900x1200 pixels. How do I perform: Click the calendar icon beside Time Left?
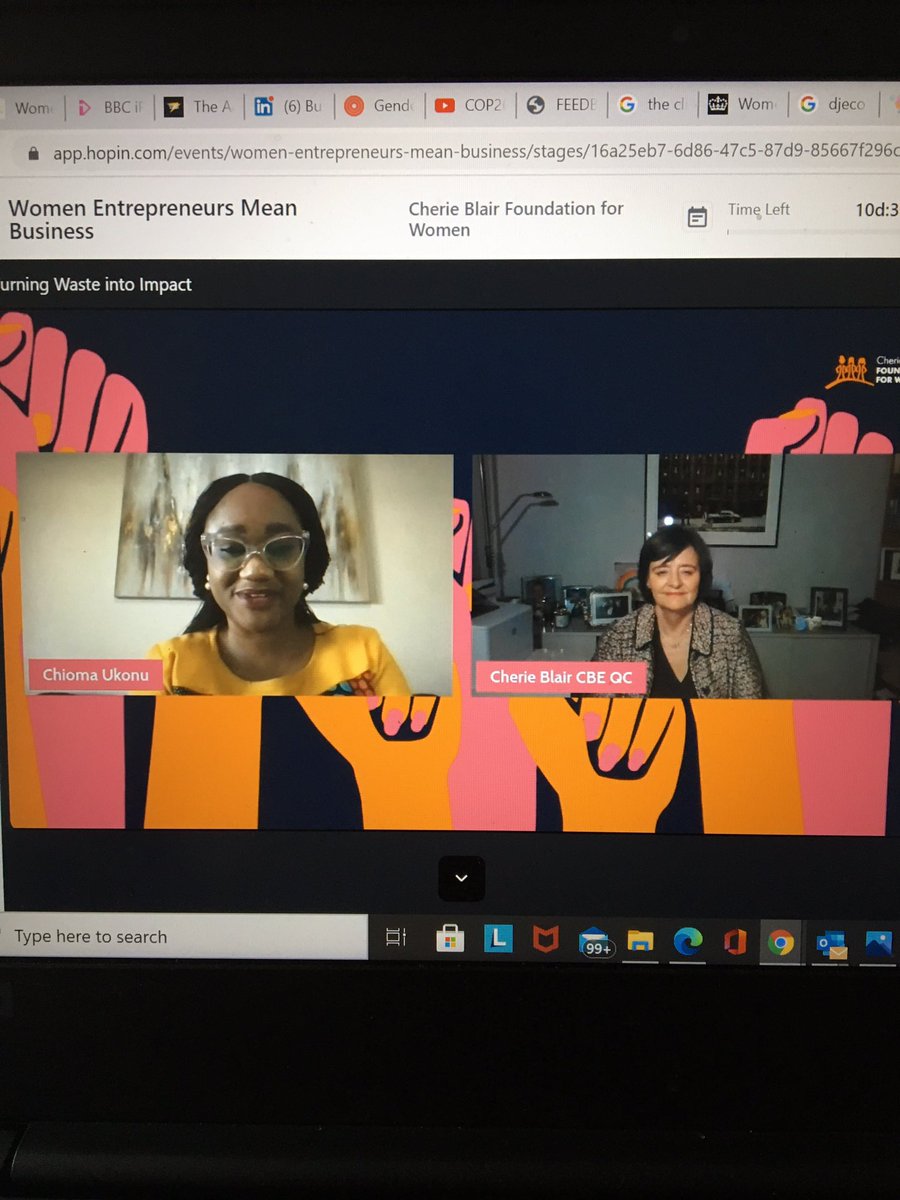pyautogui.click(x=697, y=217)
